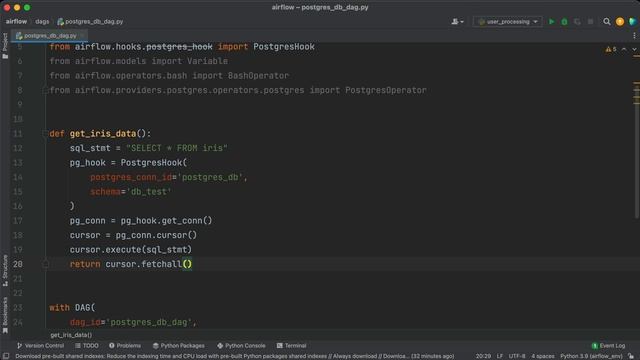Open Search Everywhere magnifier icon
The image size is (640, 360).
[x=607, y=22]
